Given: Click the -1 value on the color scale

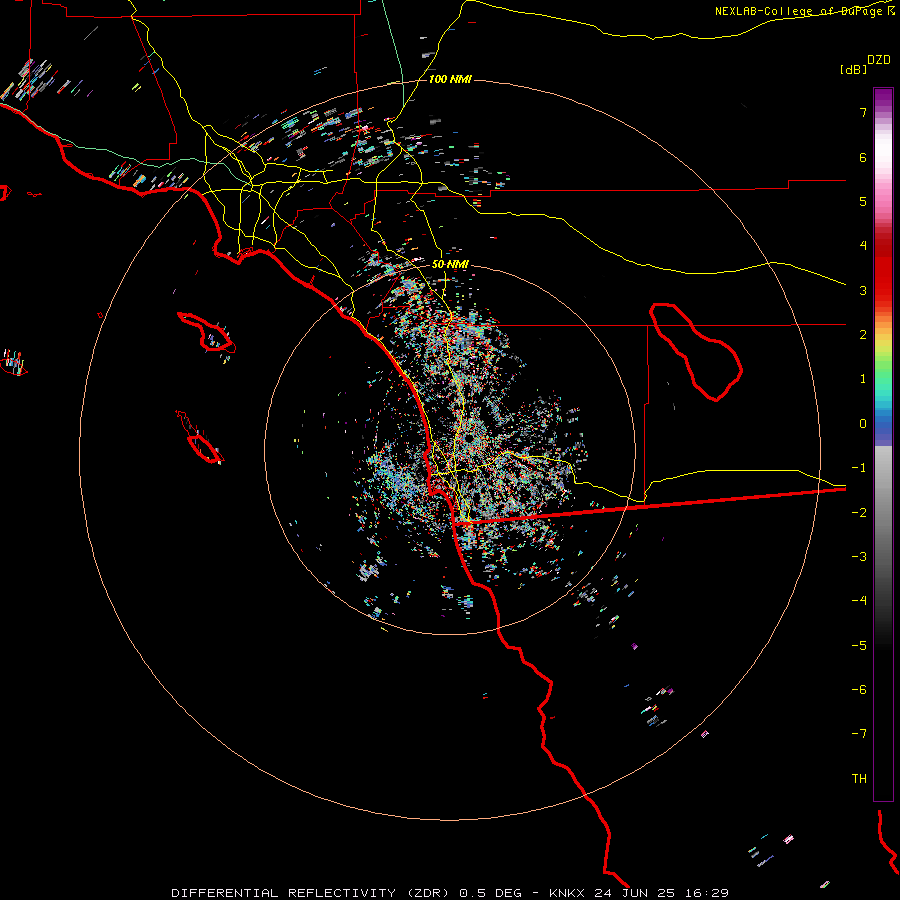Looking at the screenshot, I should click(x=859, y=468).
